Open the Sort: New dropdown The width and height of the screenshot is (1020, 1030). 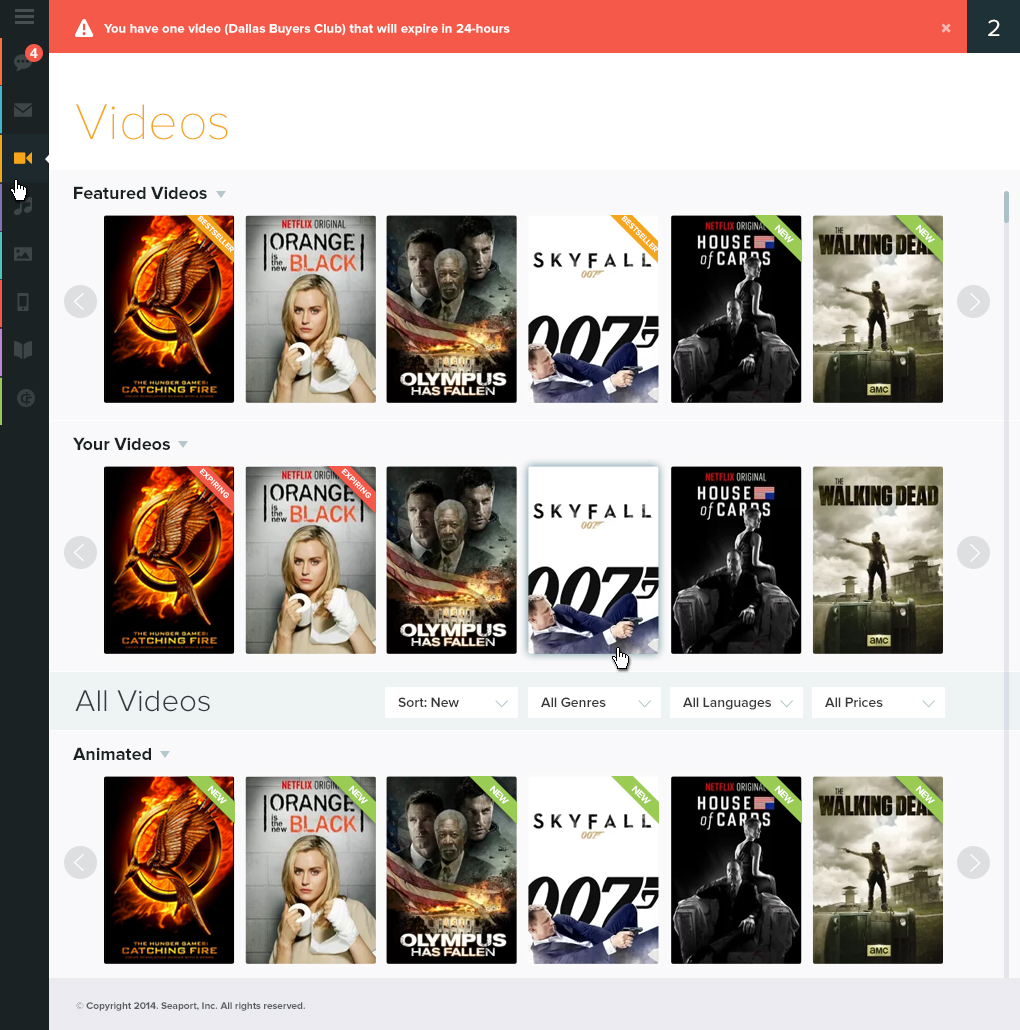click(451, 703)
